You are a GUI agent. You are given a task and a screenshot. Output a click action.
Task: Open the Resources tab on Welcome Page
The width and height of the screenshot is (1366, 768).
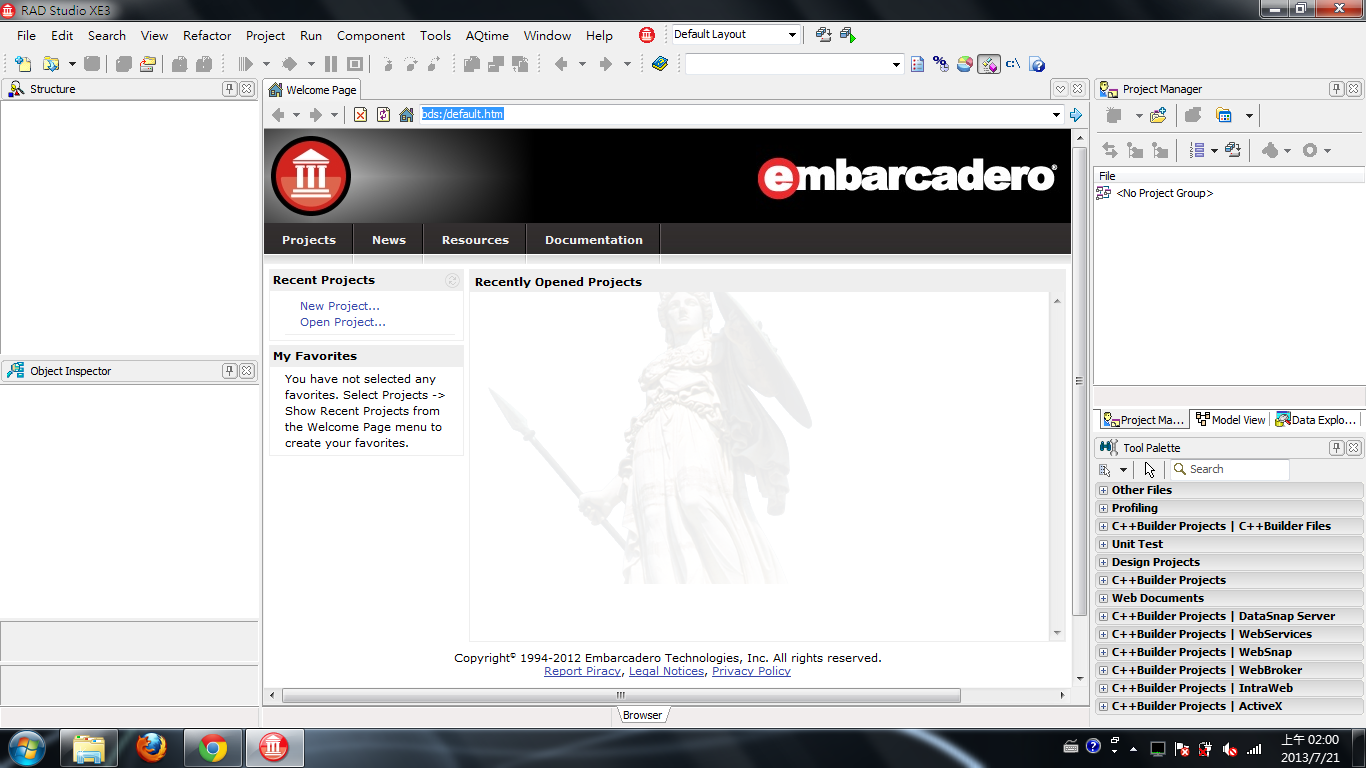(x=475, y=240)
